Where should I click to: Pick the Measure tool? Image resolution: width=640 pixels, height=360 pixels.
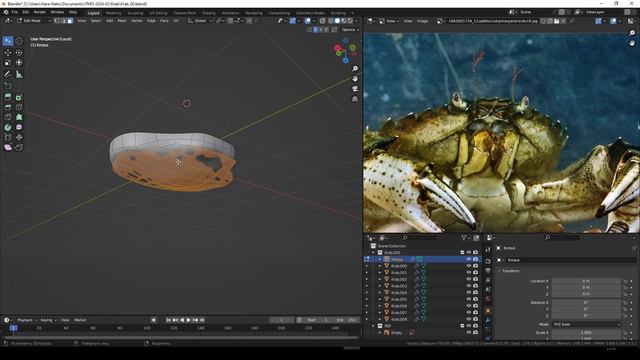point(19,74)
